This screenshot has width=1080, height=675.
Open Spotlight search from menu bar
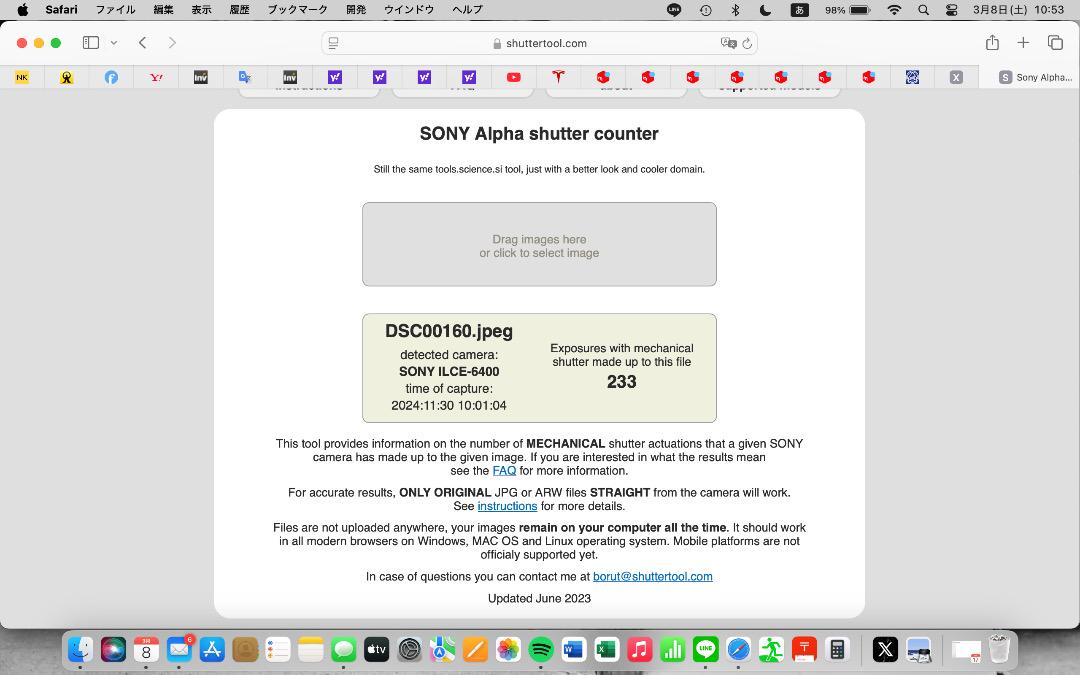click(924, 10)
